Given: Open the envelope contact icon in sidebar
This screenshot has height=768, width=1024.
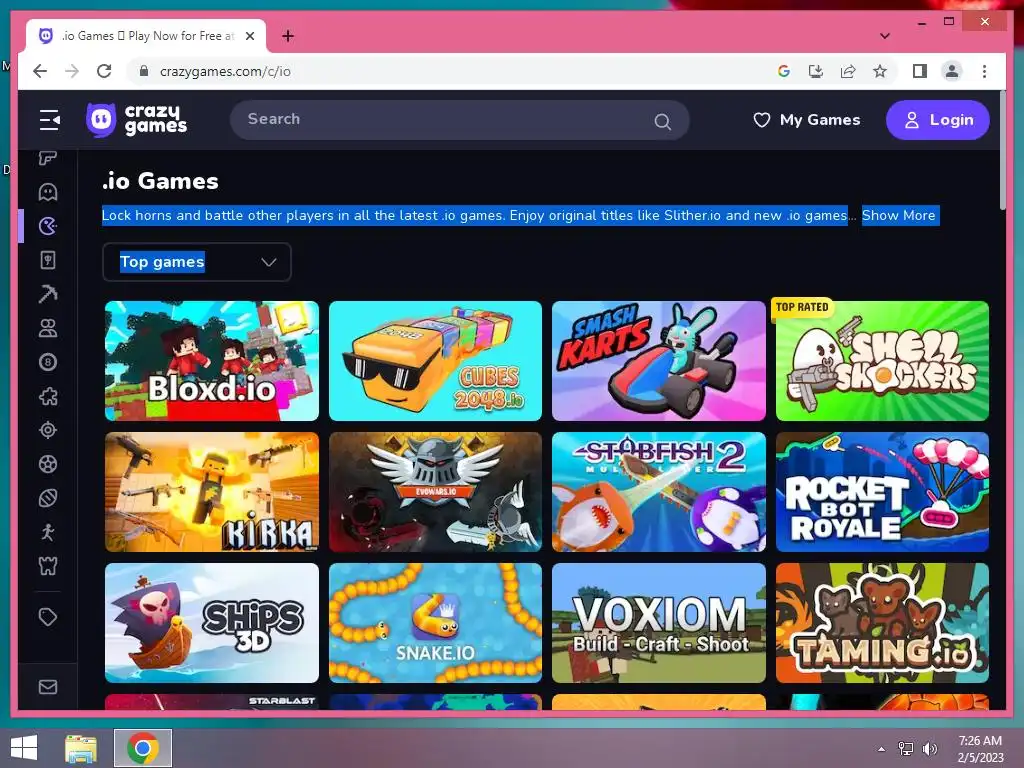Looking at the screenshot, I should (48, 687).
